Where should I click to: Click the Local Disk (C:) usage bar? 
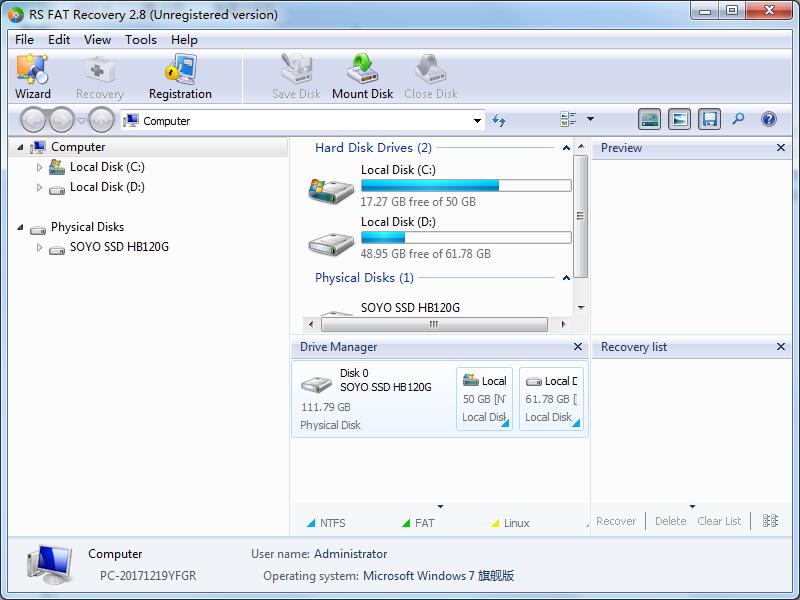(466, 185)
